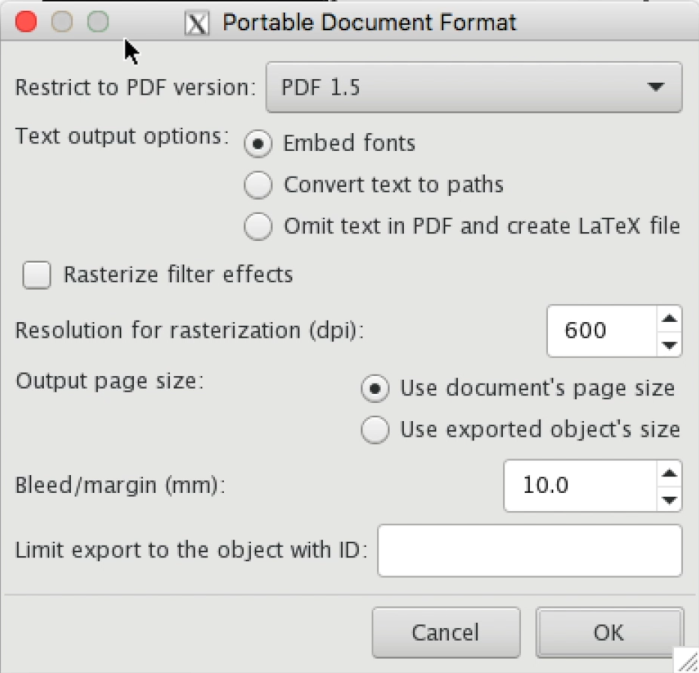Click the yellow minimize window button
This screenshot has width=699, height=673.
point(62,21)
